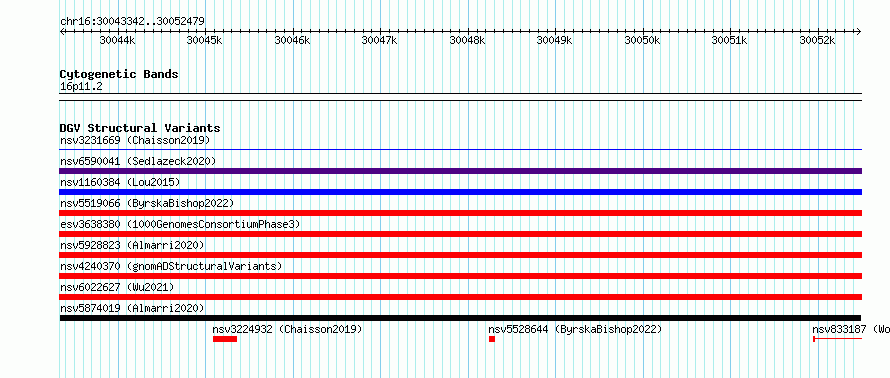Screen dimensions: 890x378
Task: Click the 30048k ruler tick label
Action: [x=468, y=40]
